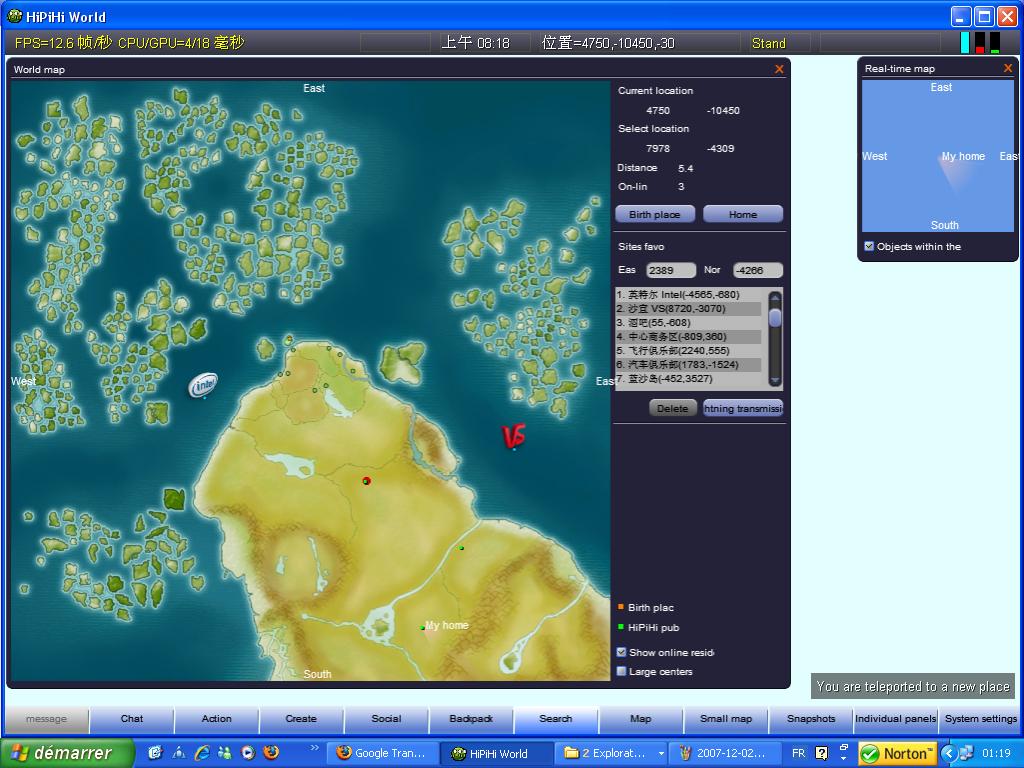The height and width of the screenshot is (768, 1024).
Task: Click the HiPiHi World title bar icon
Action: tap(14, 16)
